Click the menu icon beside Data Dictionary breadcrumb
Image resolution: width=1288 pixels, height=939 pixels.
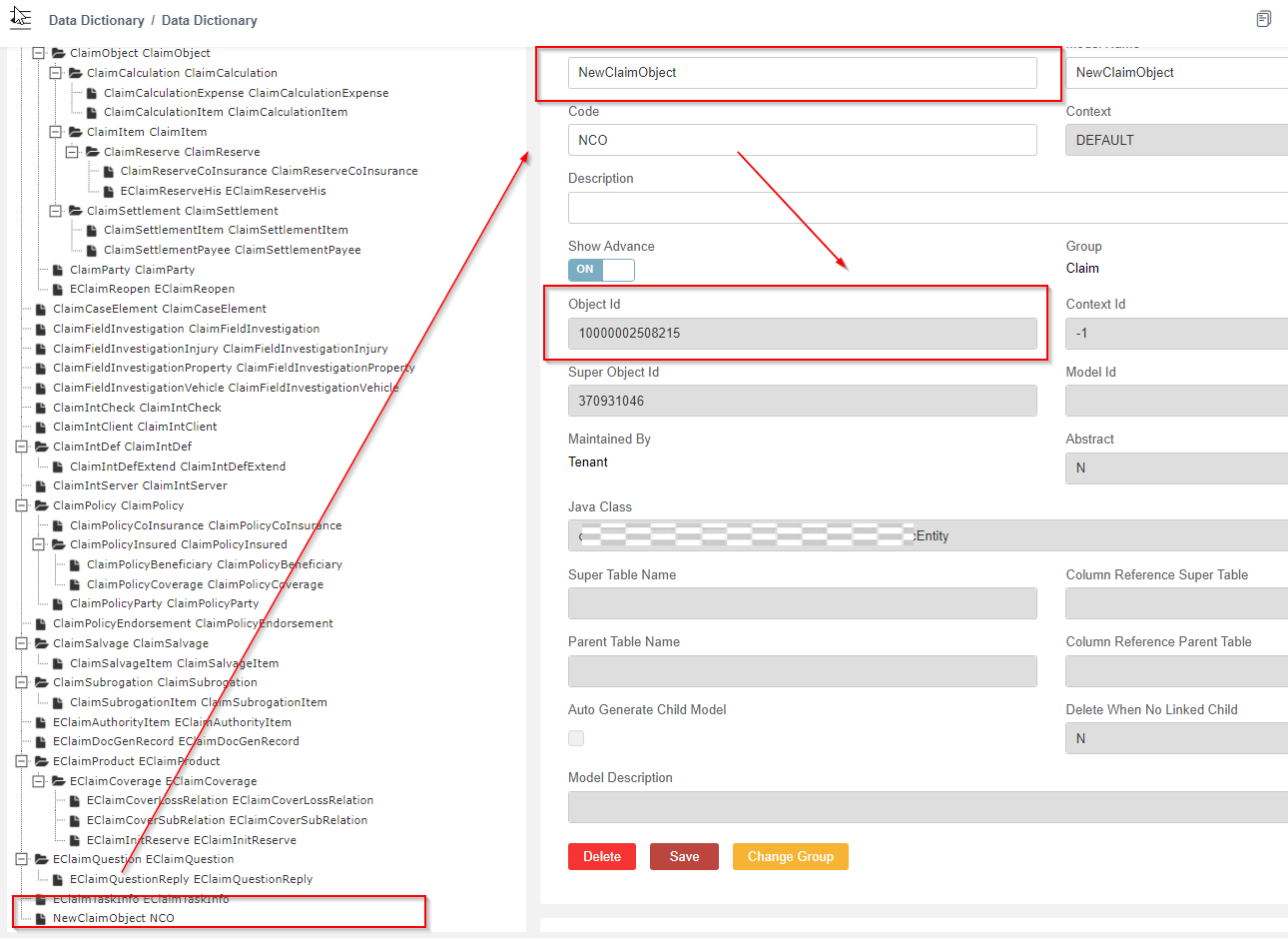pyautogui.click(x=21, y=16)
